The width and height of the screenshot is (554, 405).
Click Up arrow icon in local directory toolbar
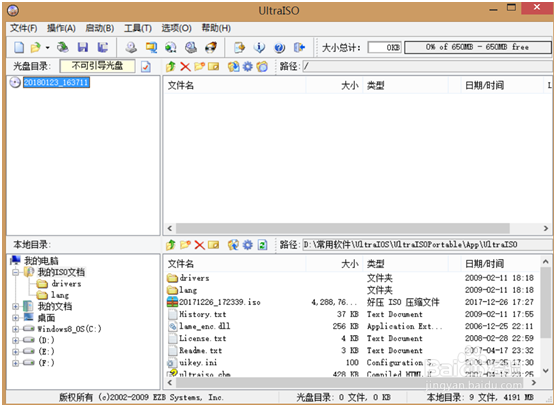(x=171, y=245)
